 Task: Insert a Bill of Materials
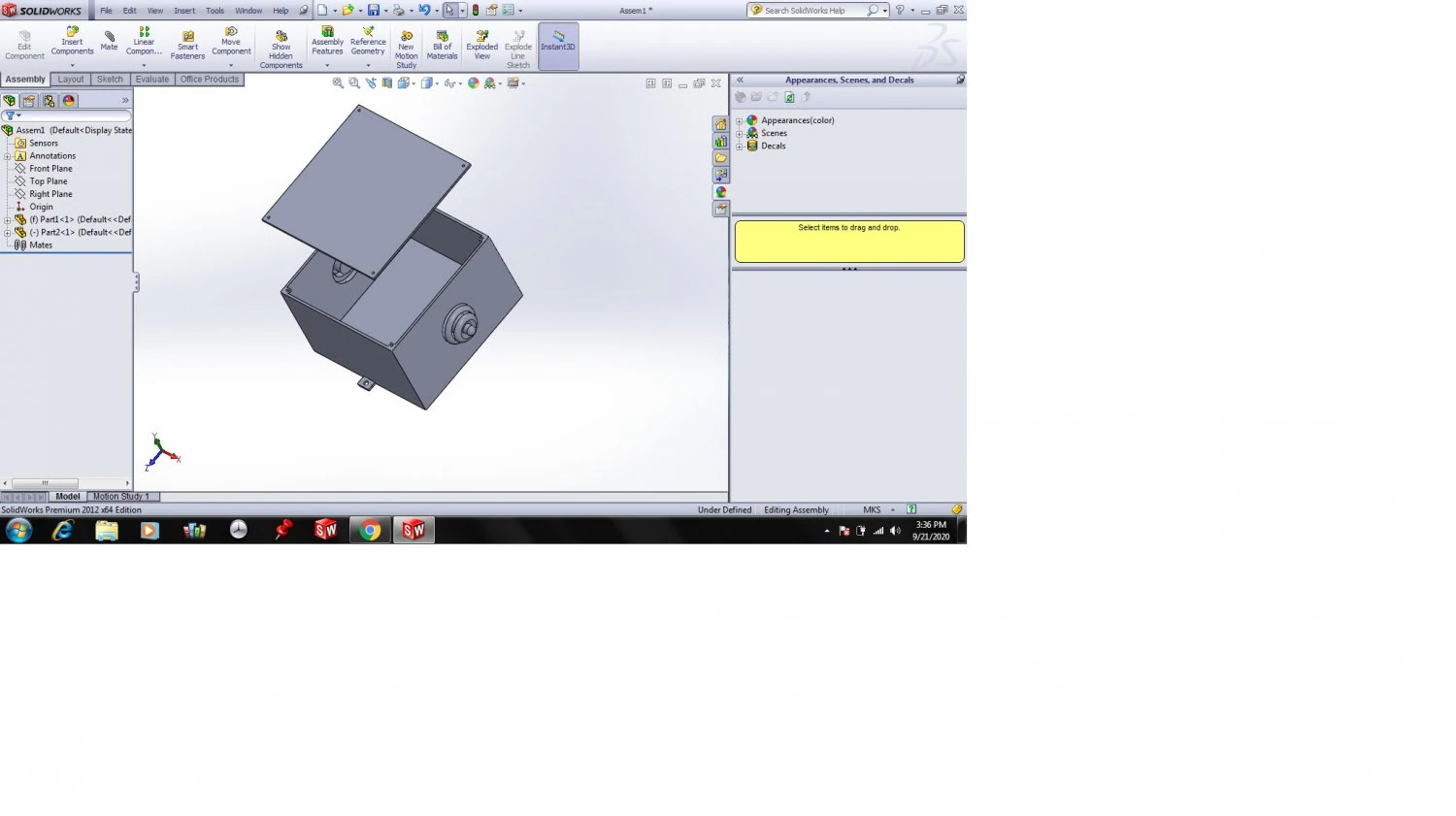442,45
